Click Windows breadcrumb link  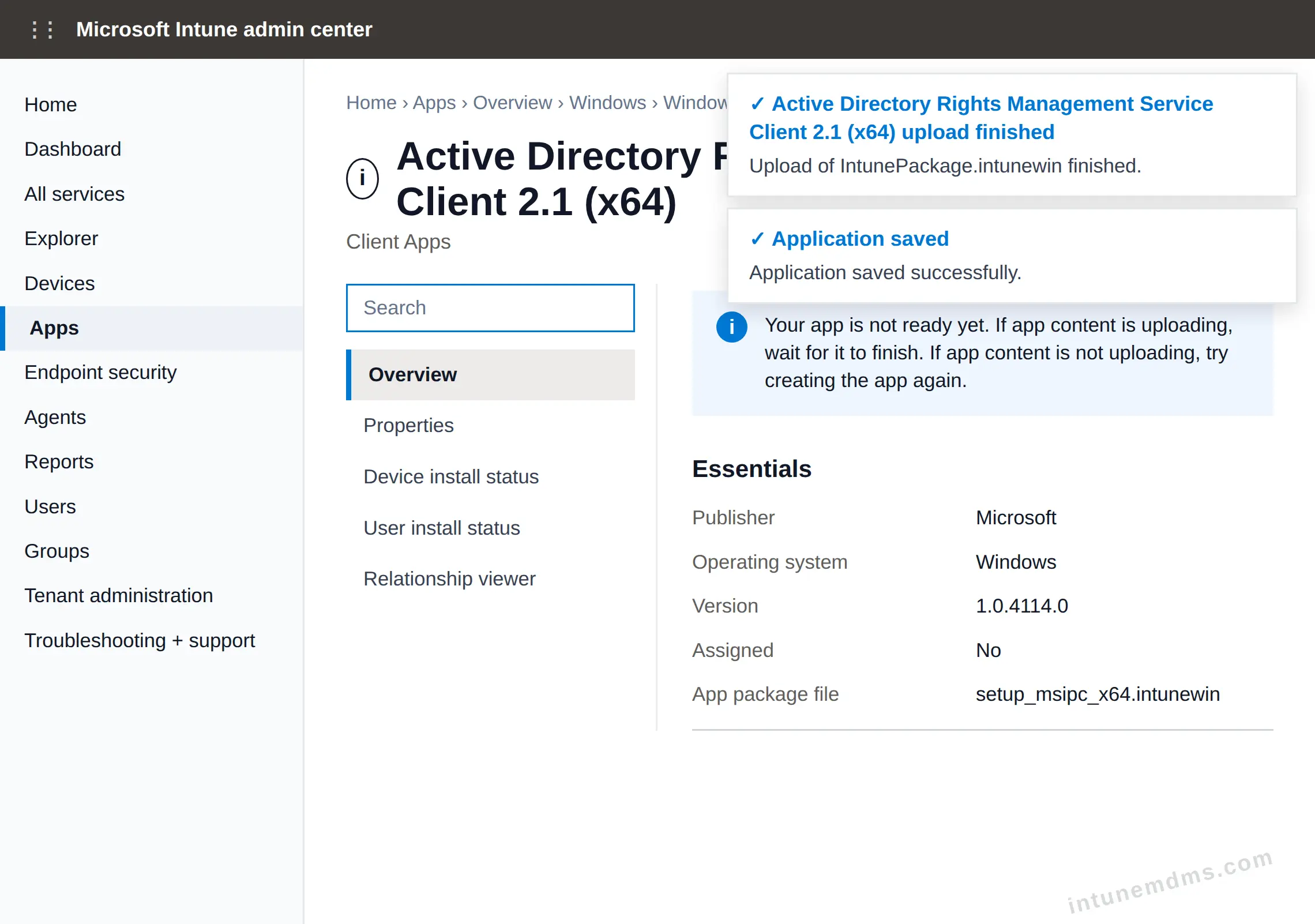click(x=607, y=103)
